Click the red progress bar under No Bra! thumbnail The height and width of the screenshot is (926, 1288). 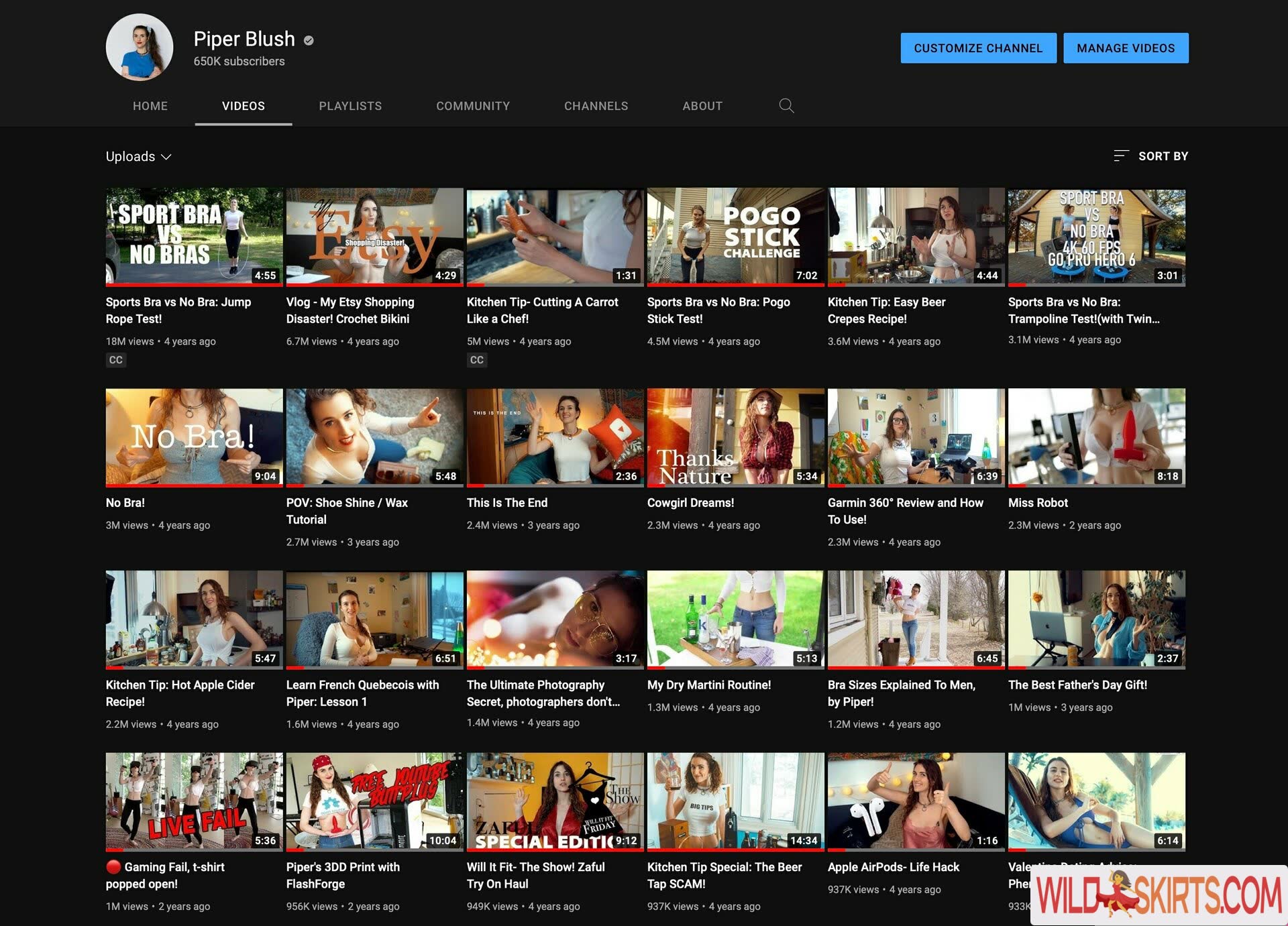[194, 485]
